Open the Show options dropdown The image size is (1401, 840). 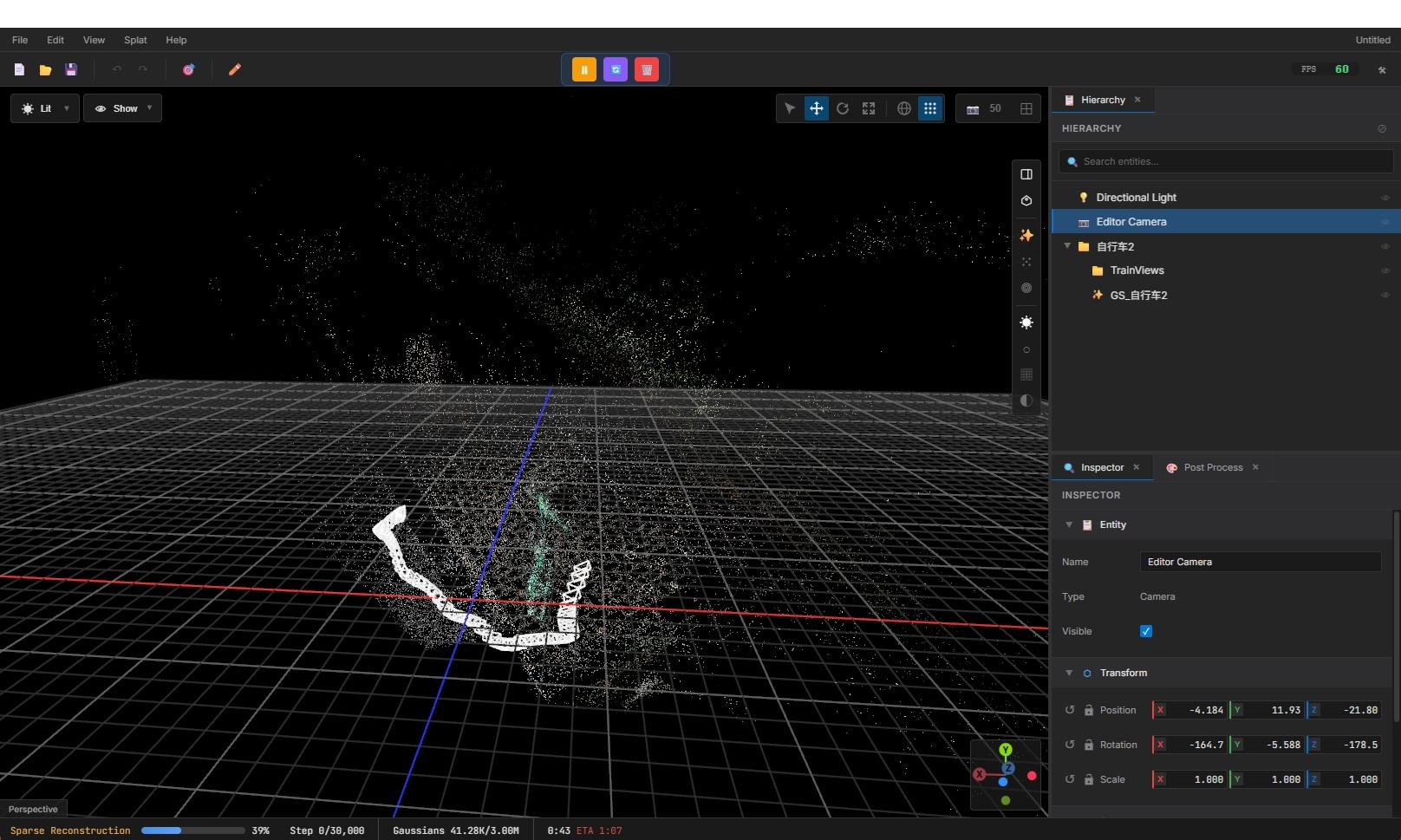point(122,107)
